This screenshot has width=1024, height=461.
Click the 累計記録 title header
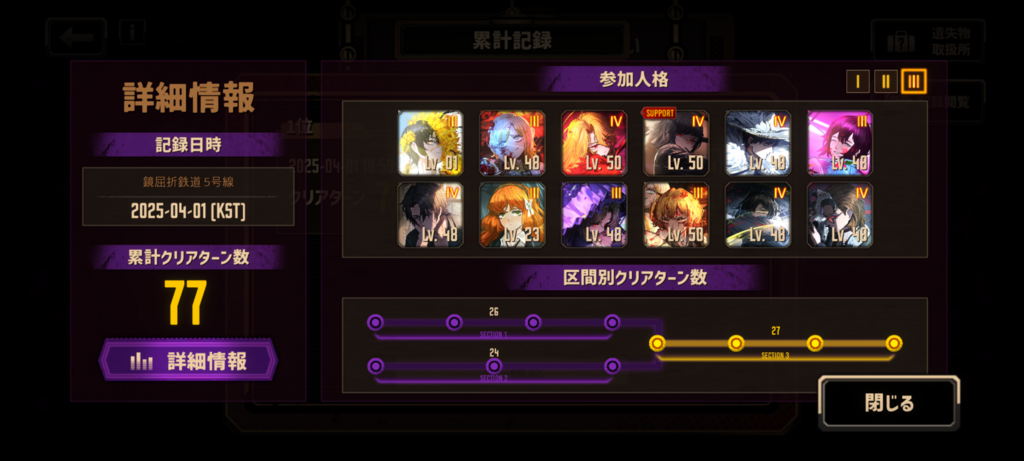[x=513, y=40]
